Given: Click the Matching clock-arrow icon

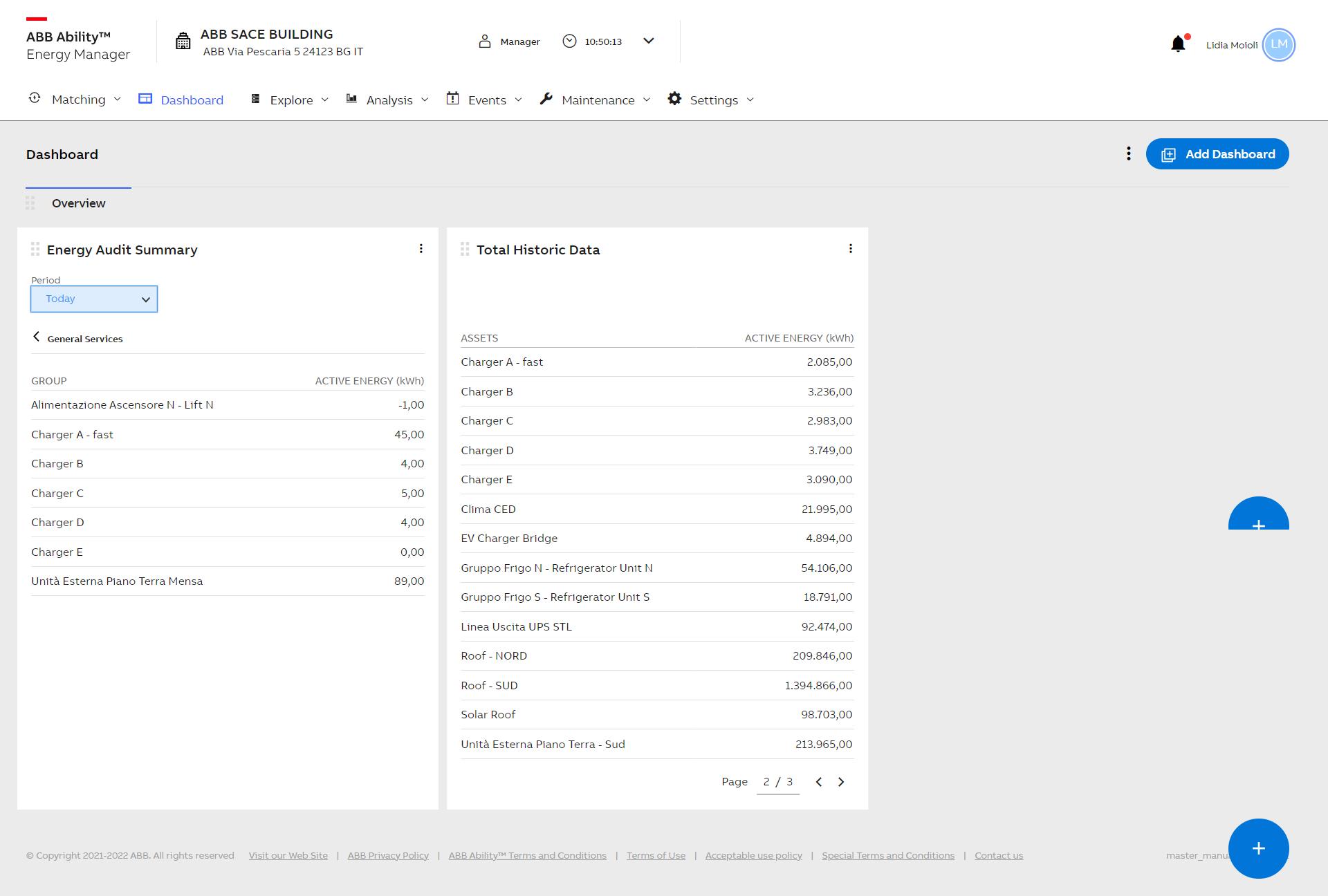Looking at the screenshot, I should [35, 98].
